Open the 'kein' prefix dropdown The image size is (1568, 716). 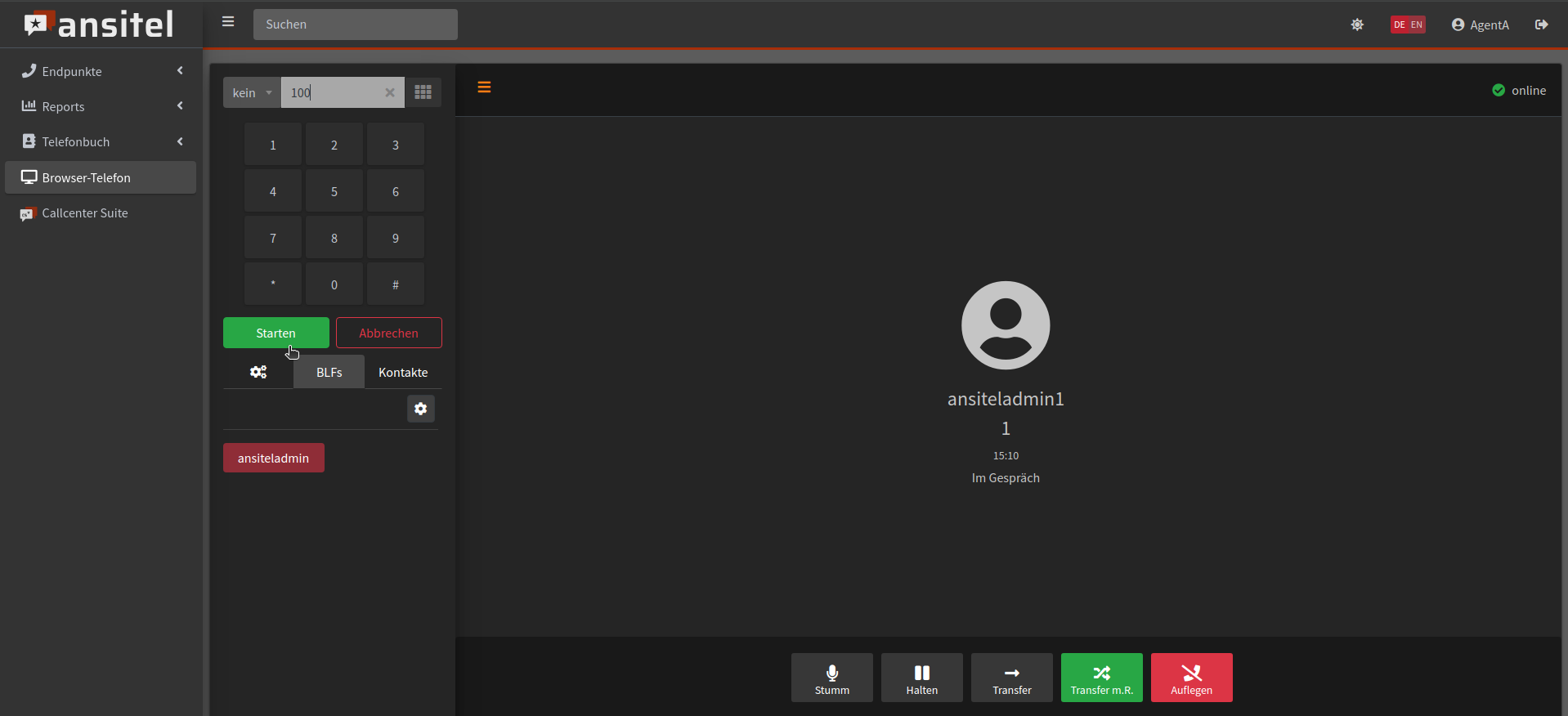tap(251, 92)
